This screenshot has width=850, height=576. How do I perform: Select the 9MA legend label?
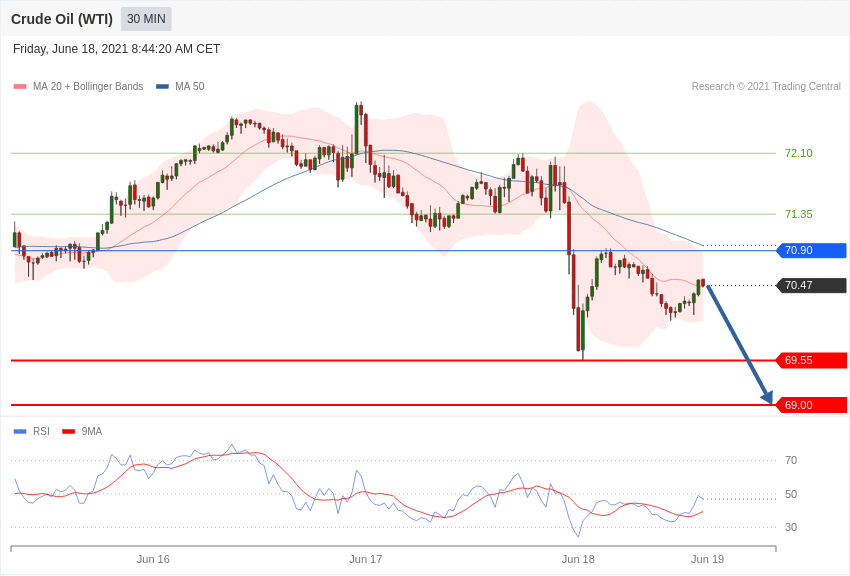coord(92,432)
